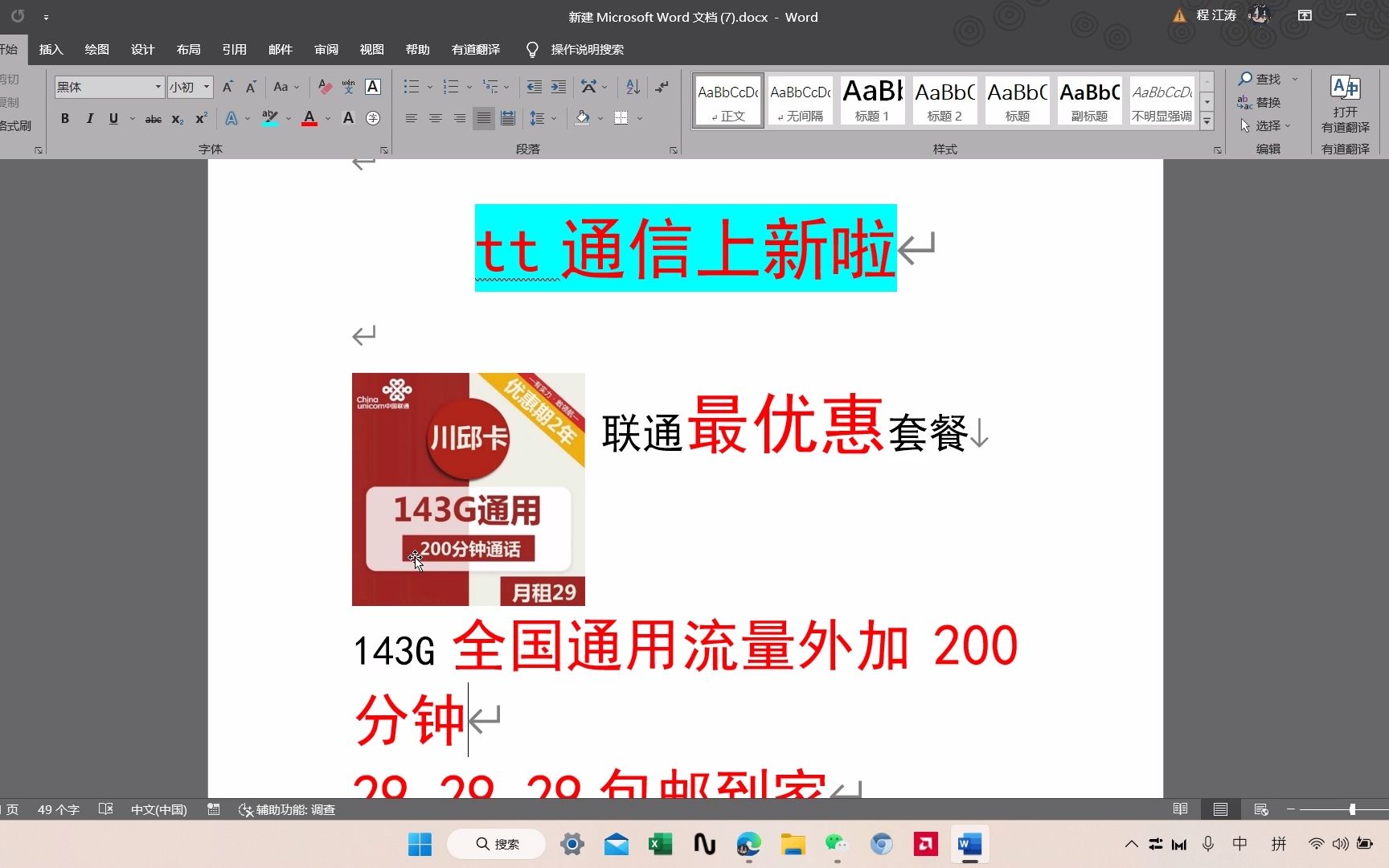Screen dimensions: 1389x868
Task: Toggle print layout view
Action: (1220, 809)
